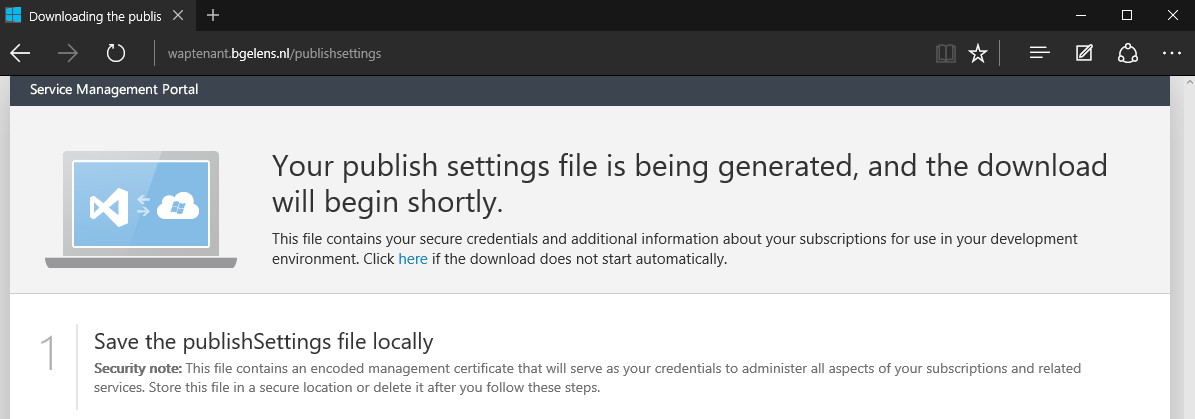Click the 'here' link to start the download
This screenshot has width=1195, height=419.
coord(413,259)
